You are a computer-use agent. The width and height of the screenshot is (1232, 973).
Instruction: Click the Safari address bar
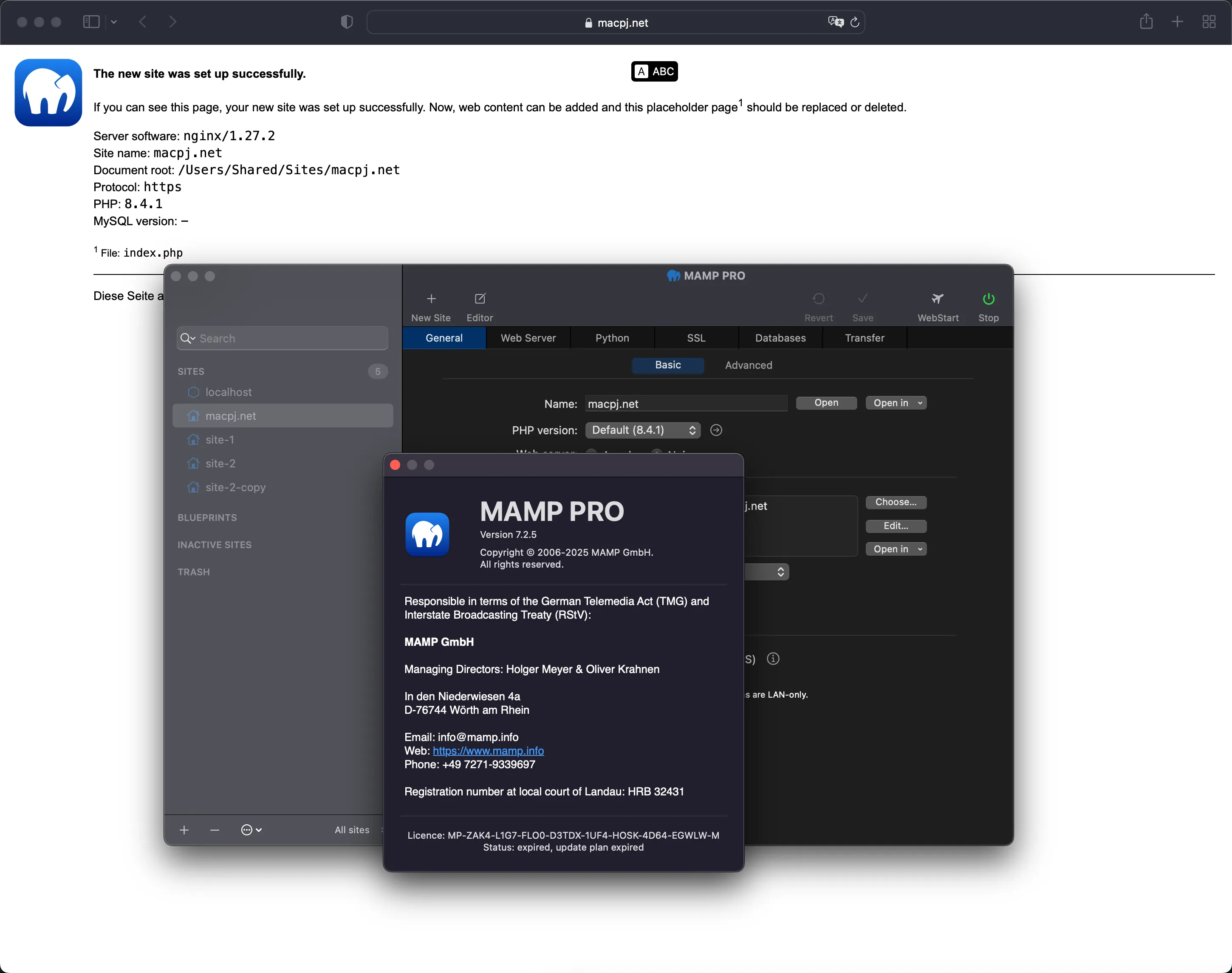tap(616, 22)
